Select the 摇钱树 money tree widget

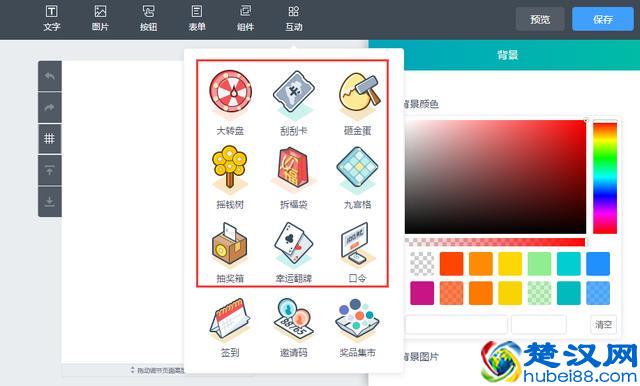coord(230,177)
